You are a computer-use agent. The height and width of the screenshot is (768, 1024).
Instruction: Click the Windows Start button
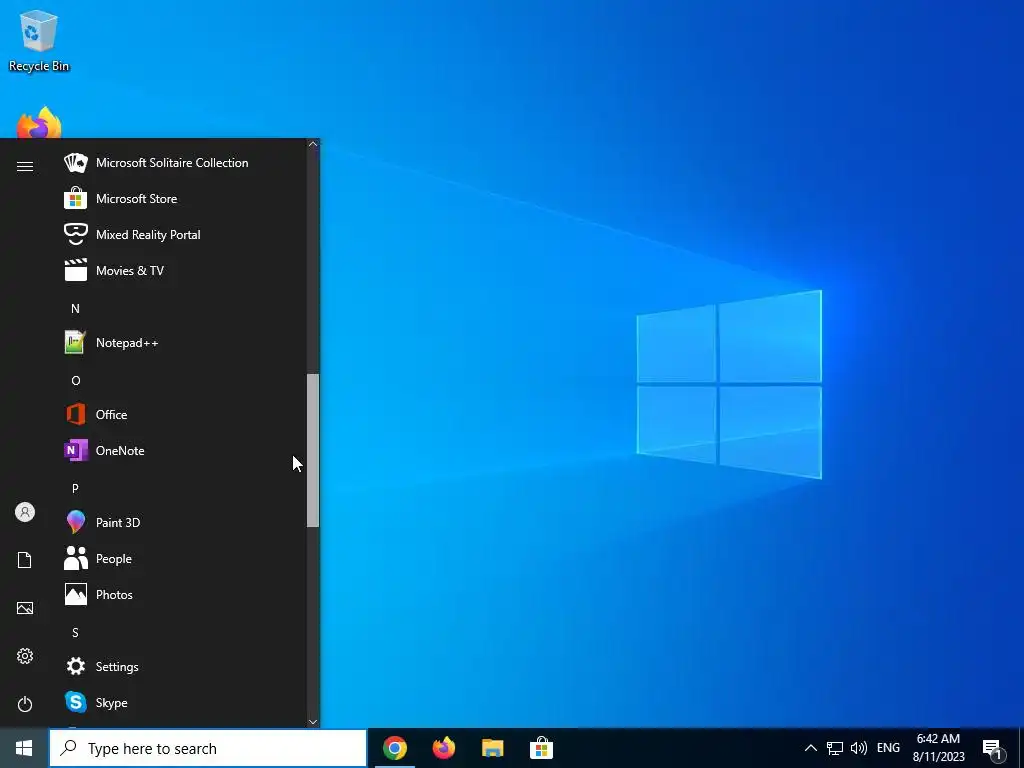tap(24, 748)
